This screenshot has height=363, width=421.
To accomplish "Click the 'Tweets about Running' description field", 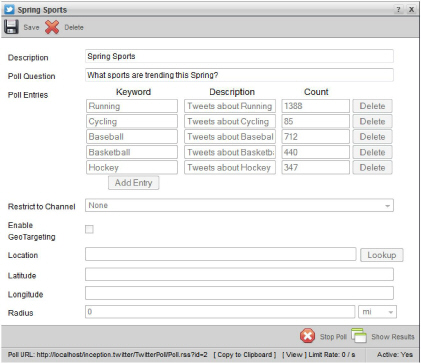I will [x=230, y=106].
